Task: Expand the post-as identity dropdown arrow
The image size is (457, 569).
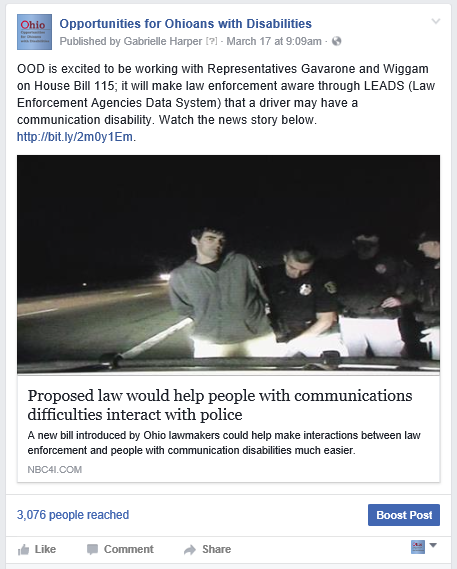Action: pyautogui.click(x=433, y=545)
